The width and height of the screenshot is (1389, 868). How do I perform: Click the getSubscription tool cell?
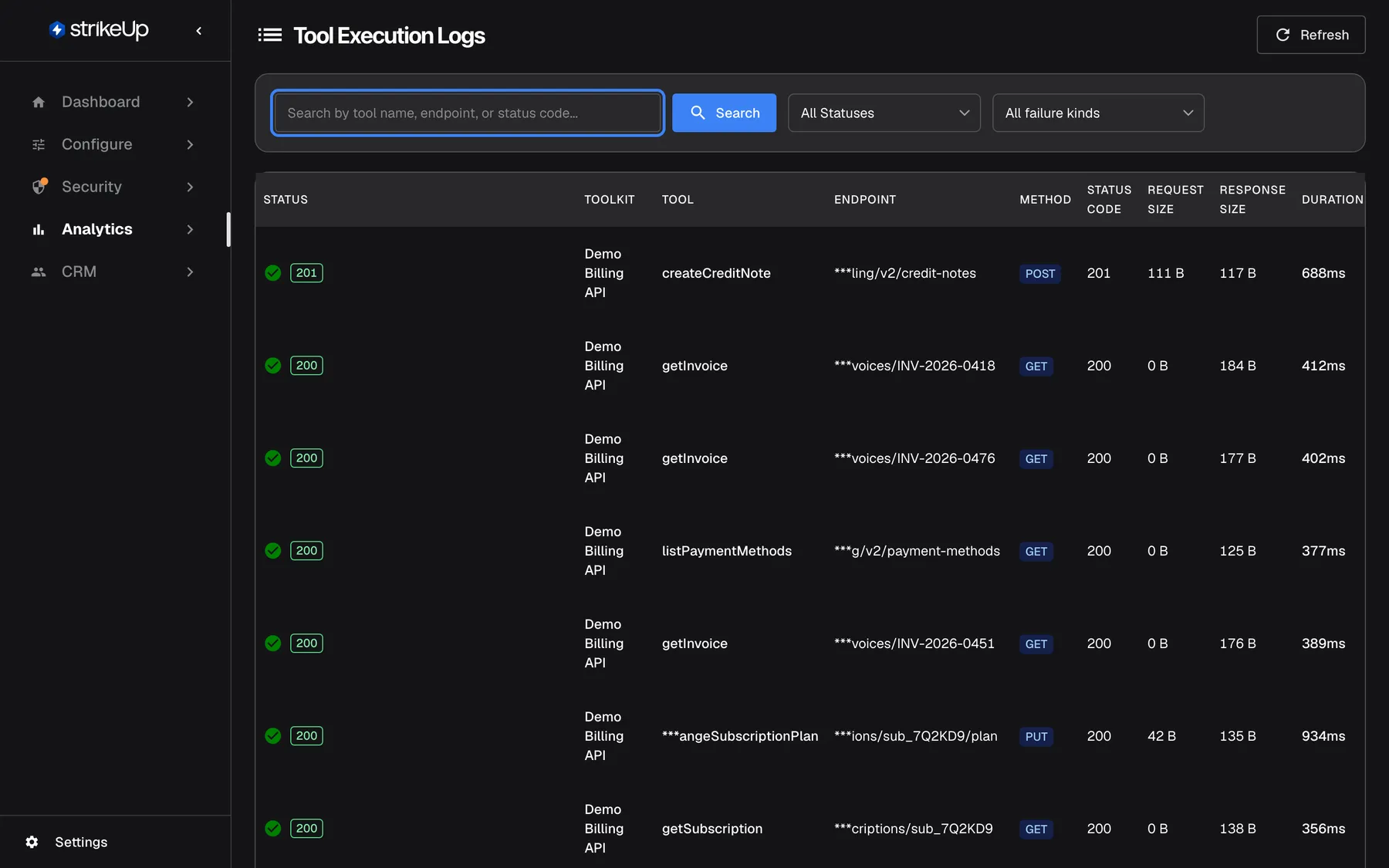click(712, 829)
